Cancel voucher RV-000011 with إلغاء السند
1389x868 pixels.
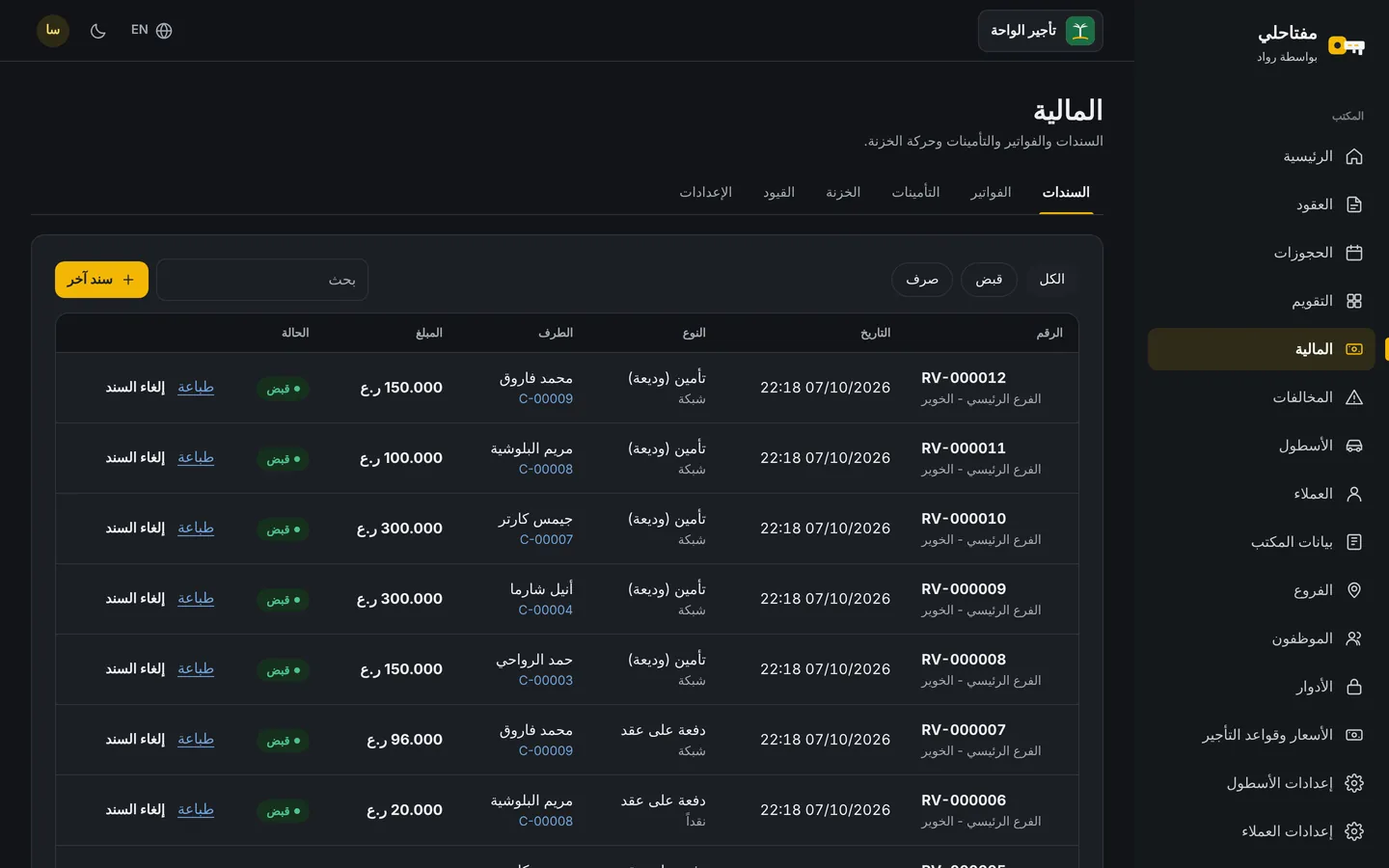135,458
